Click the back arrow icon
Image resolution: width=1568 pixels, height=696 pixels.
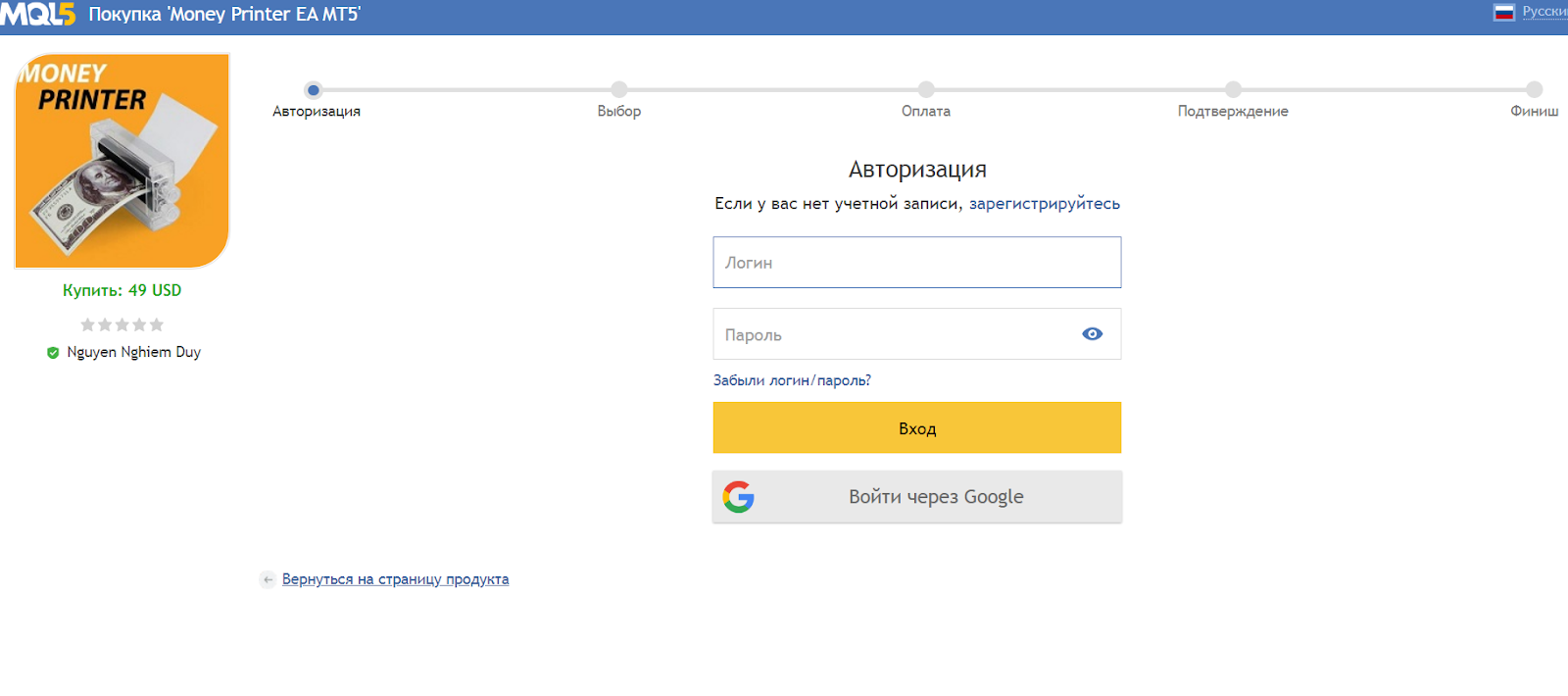[268, 579]
